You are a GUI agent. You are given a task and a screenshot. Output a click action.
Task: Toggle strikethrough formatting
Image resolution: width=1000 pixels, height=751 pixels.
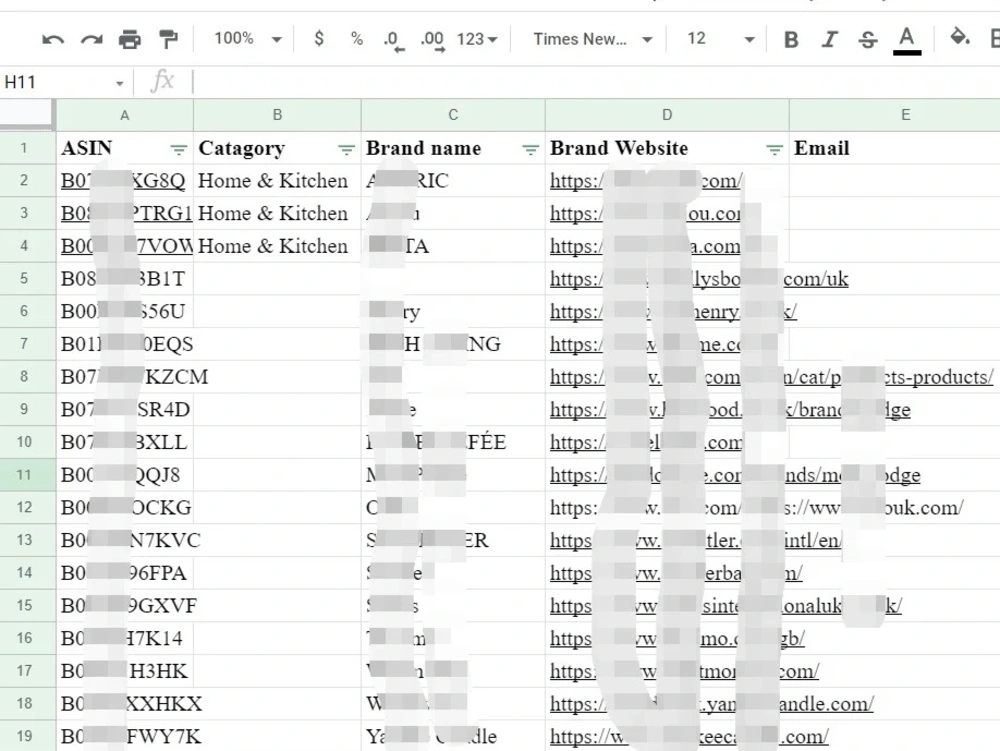pos(867,40)
